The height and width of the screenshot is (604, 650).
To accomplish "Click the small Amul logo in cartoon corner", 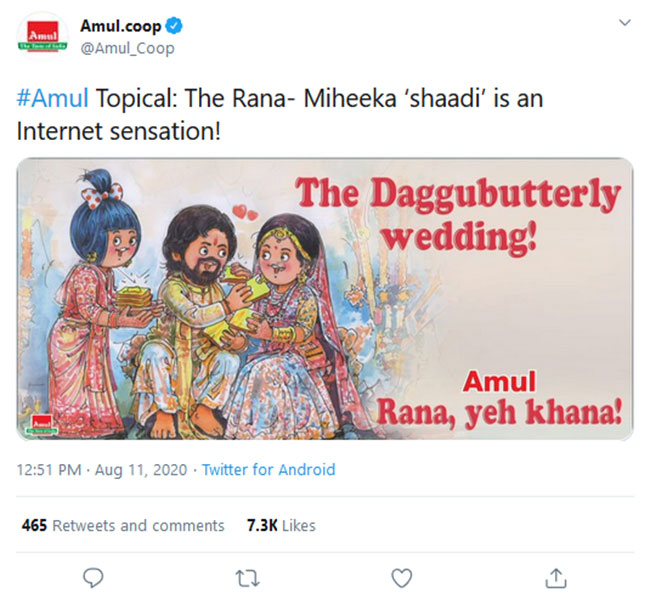I will (x=42, y=424).
